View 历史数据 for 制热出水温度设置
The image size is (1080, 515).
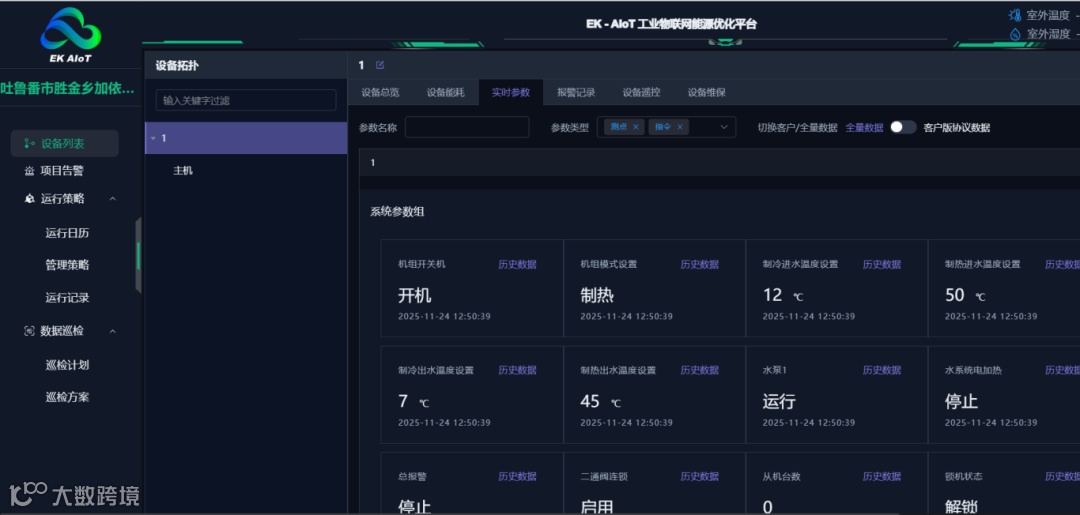point(700,370)
